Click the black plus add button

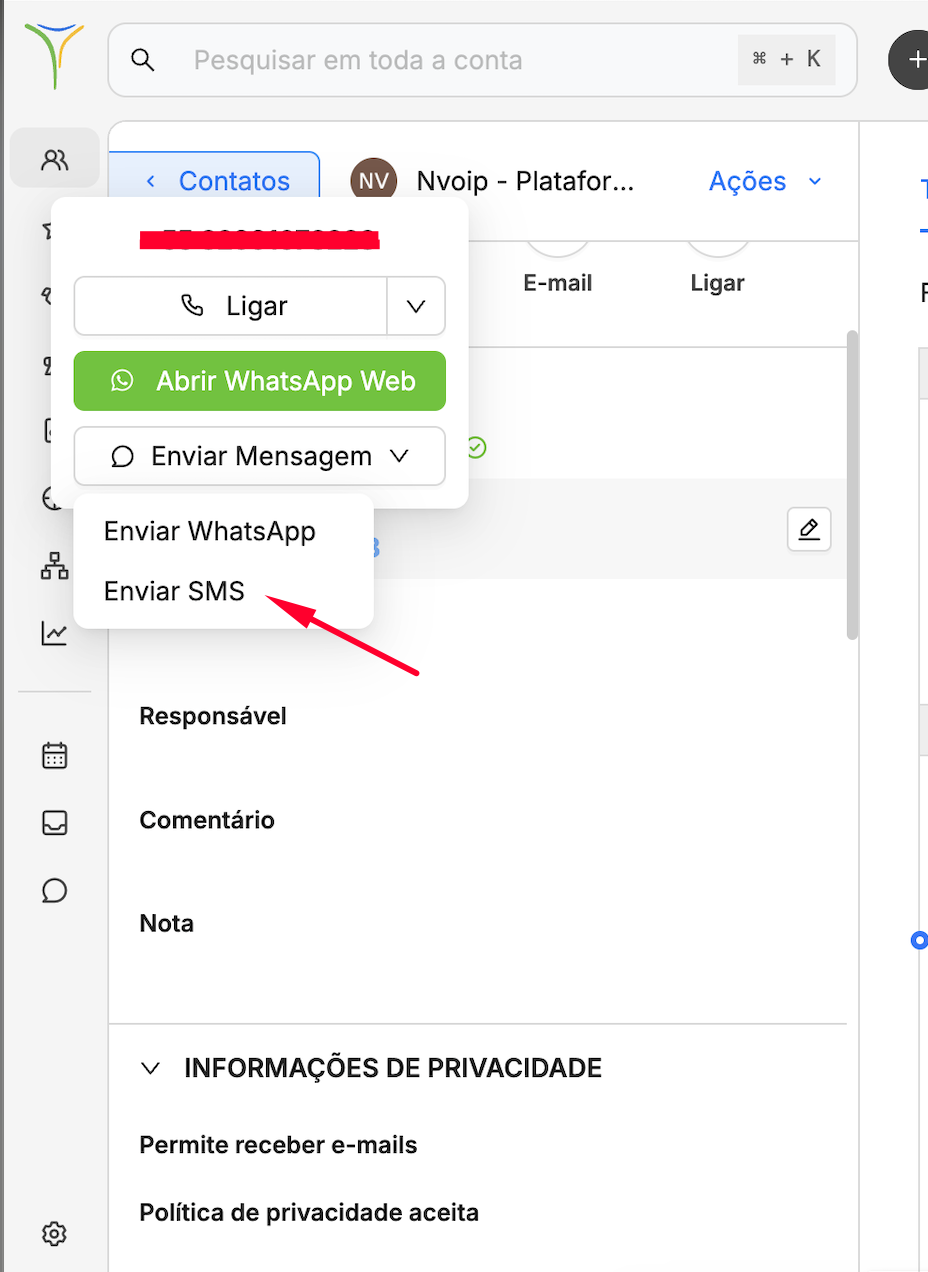coord(910,60)
